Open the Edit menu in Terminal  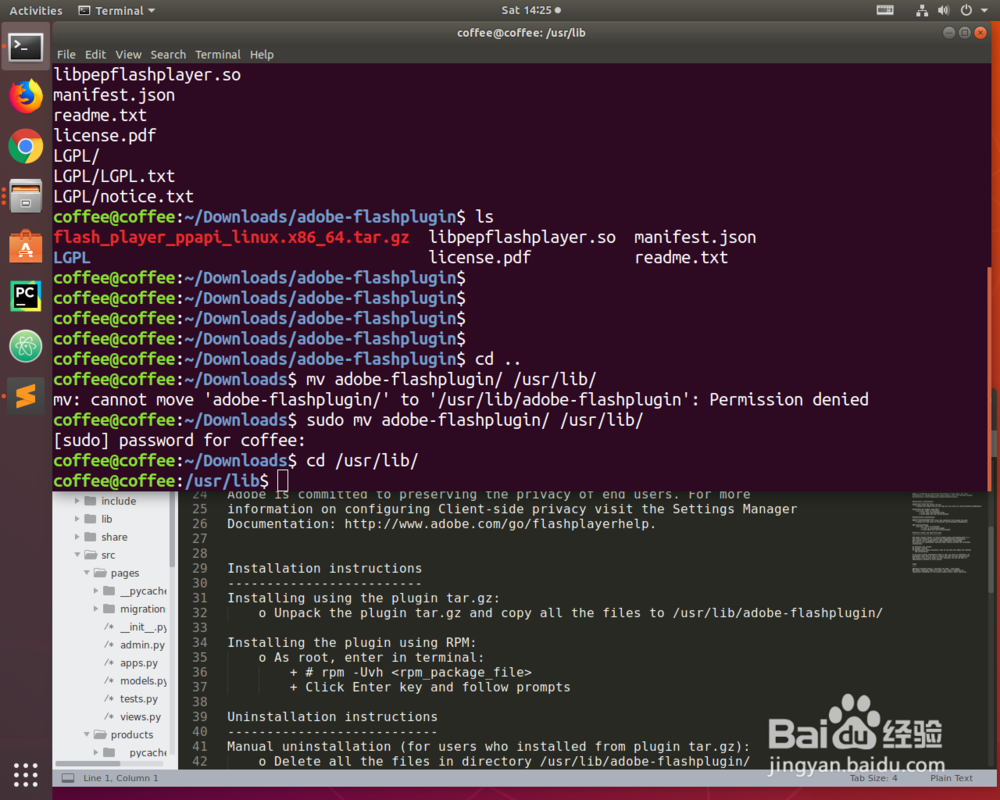tap(95, 55)
